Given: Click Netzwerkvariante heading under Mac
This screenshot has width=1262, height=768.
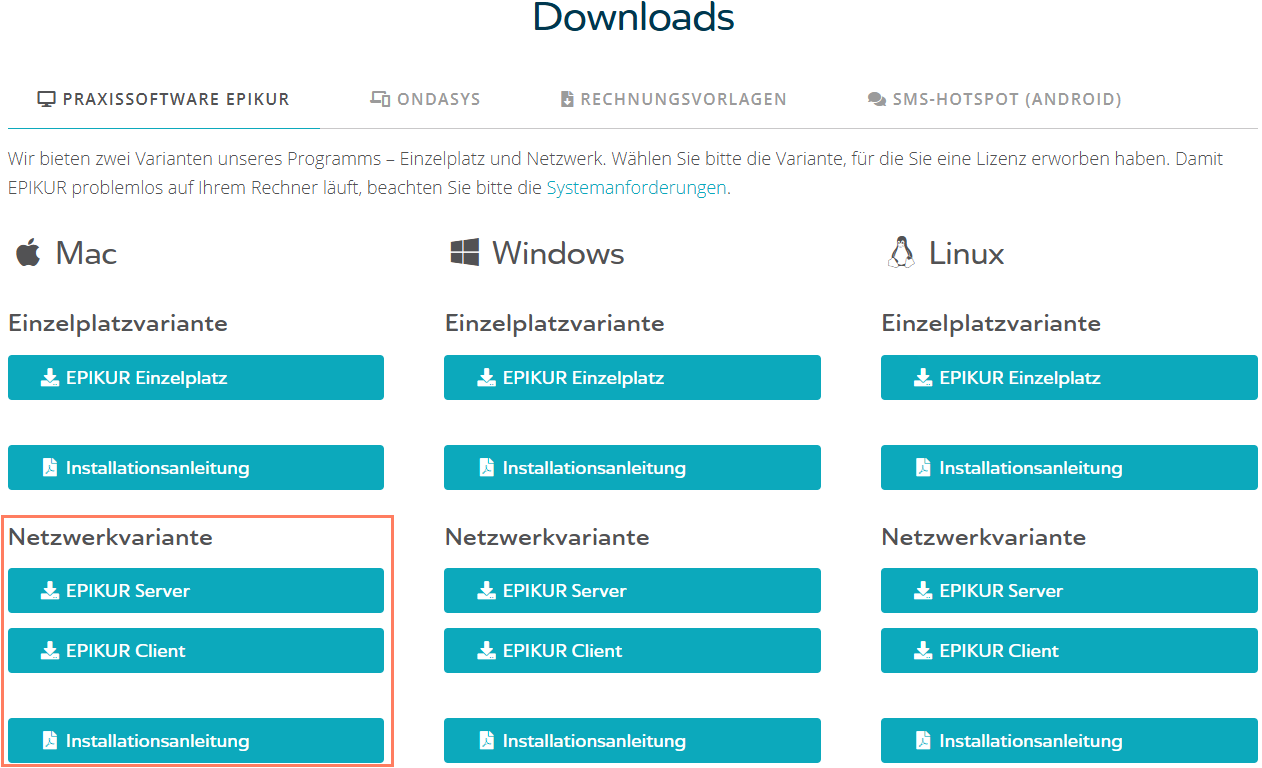Looking at the screenshot, I should point(110,537).
